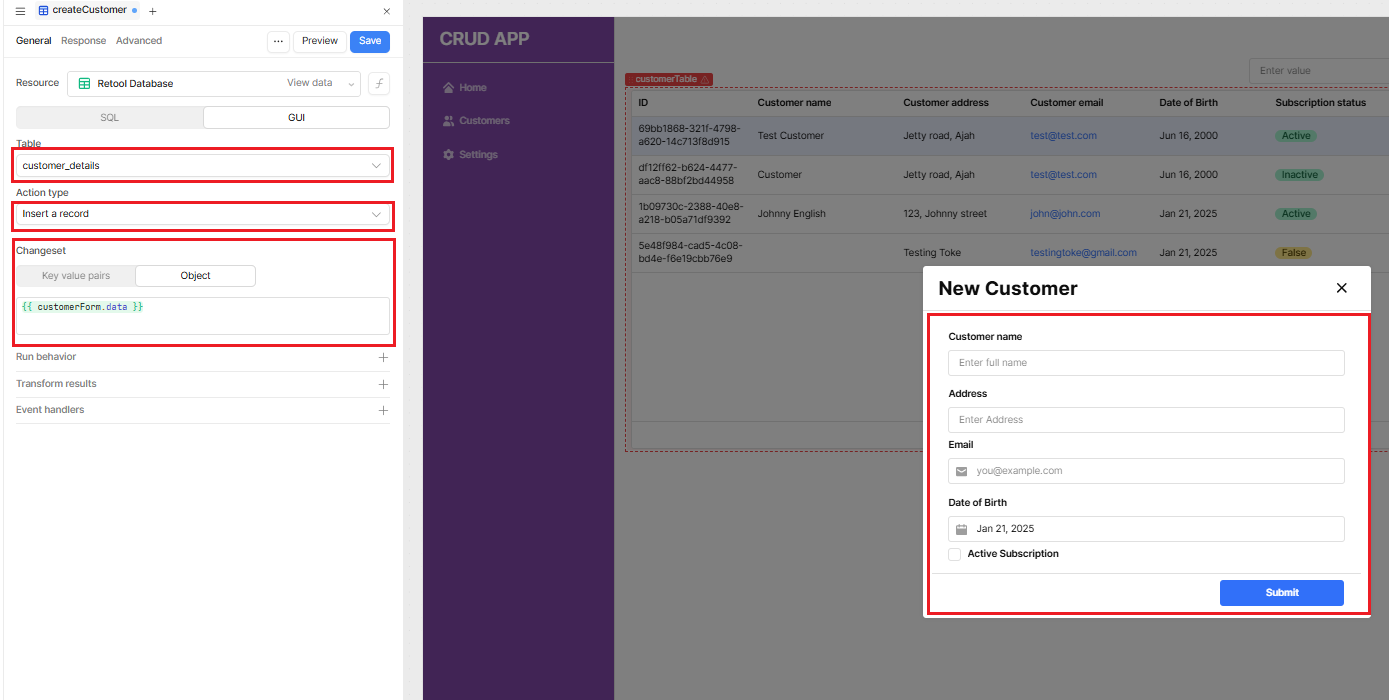Image resolution: width=1389 pixels, height=700 pixels.
Task: Click the Johnny English cell
Action: 791,214
